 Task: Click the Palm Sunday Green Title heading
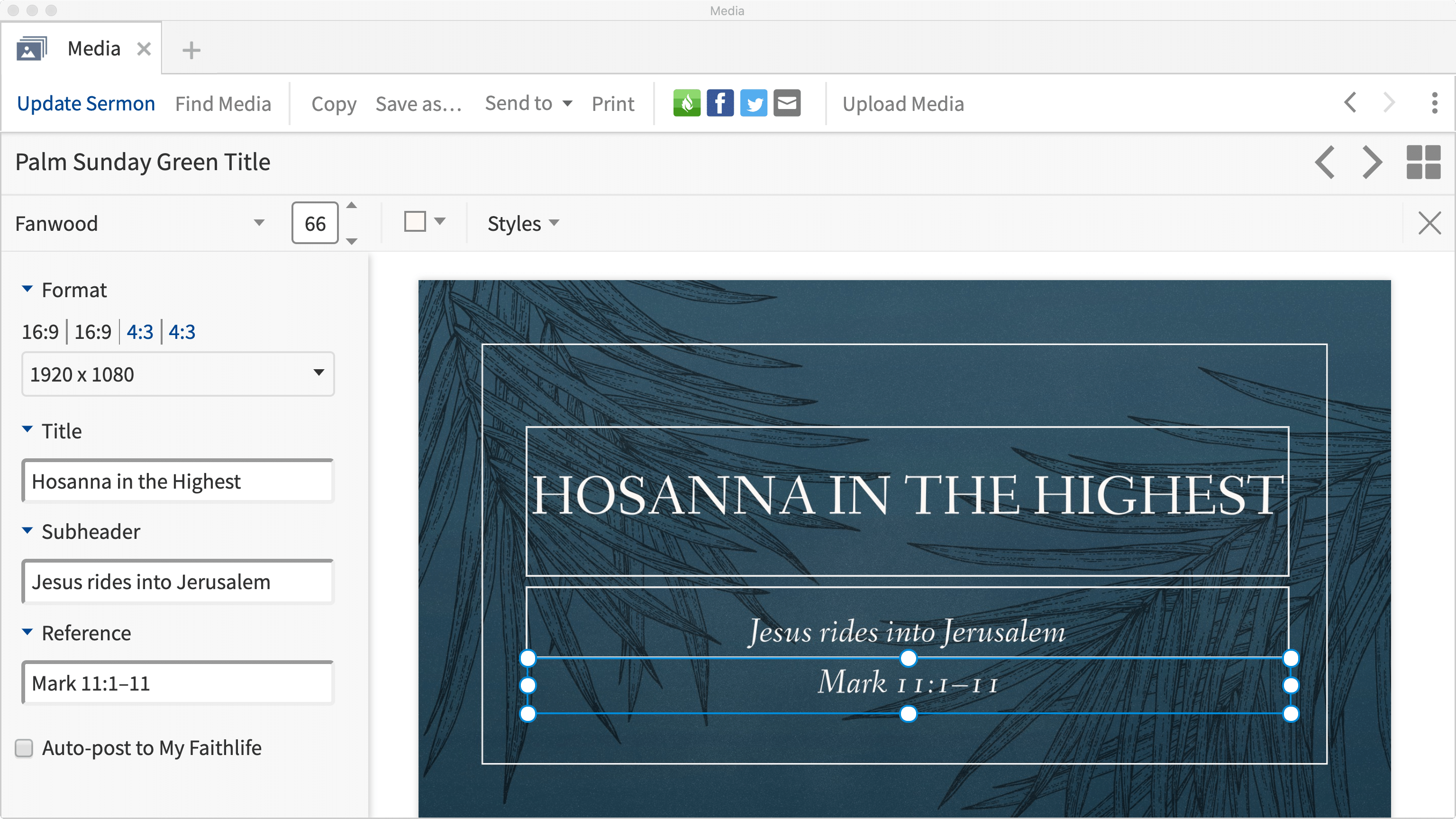coord(143,162)
